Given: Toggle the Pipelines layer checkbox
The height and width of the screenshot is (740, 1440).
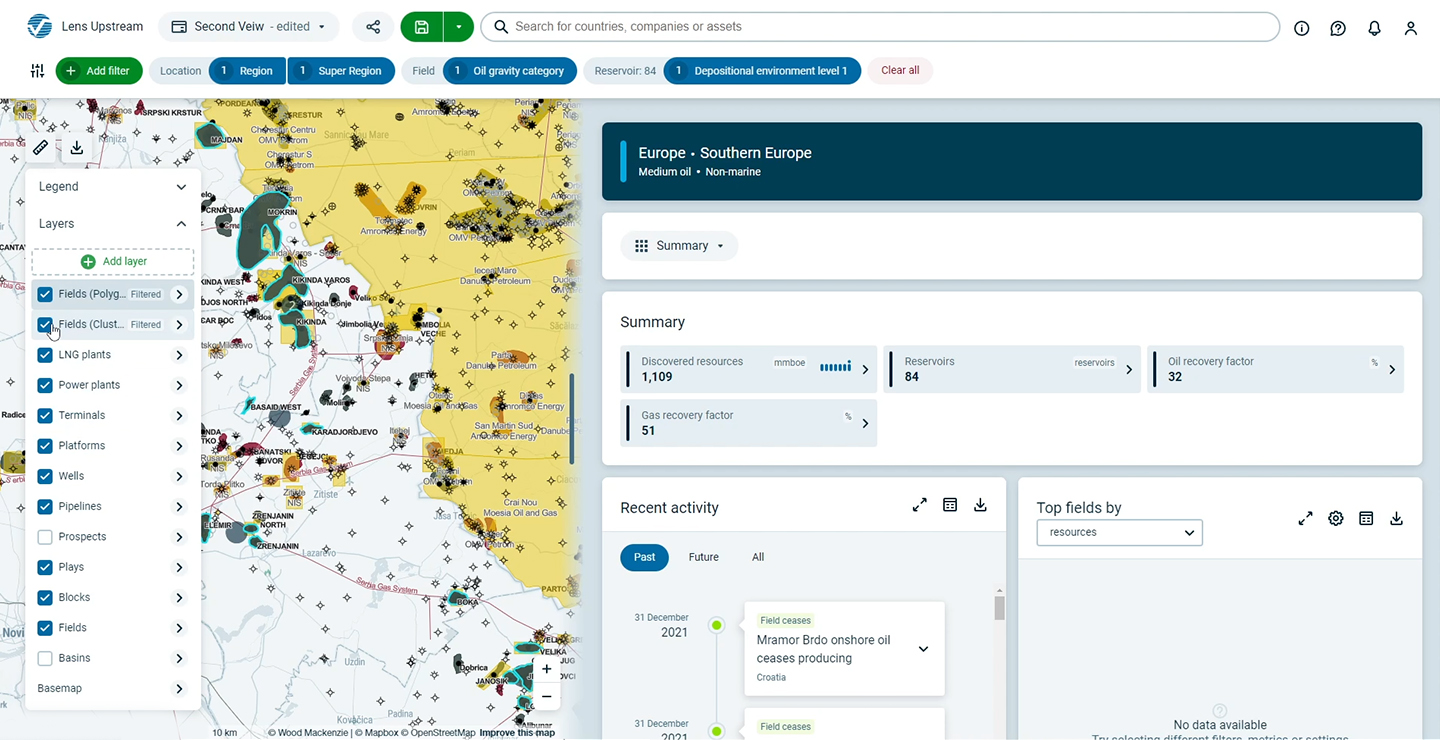Looking at the screenshot, I should (x=45, y=506).
